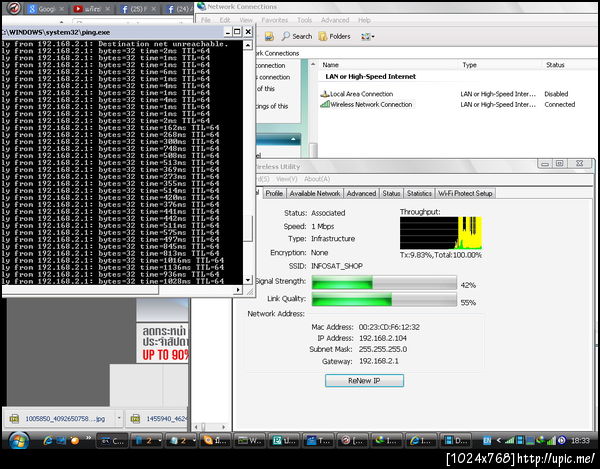The image size is (600, 469).
Task: Open the About(A) menu in wireless utility
Action: point(317,179)
